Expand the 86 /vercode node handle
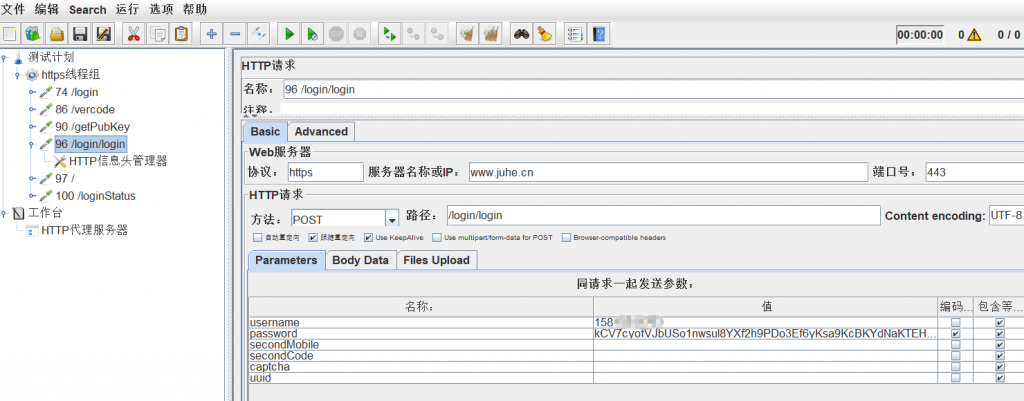Viewport: 1024px width, 401px height. [31, 109]
